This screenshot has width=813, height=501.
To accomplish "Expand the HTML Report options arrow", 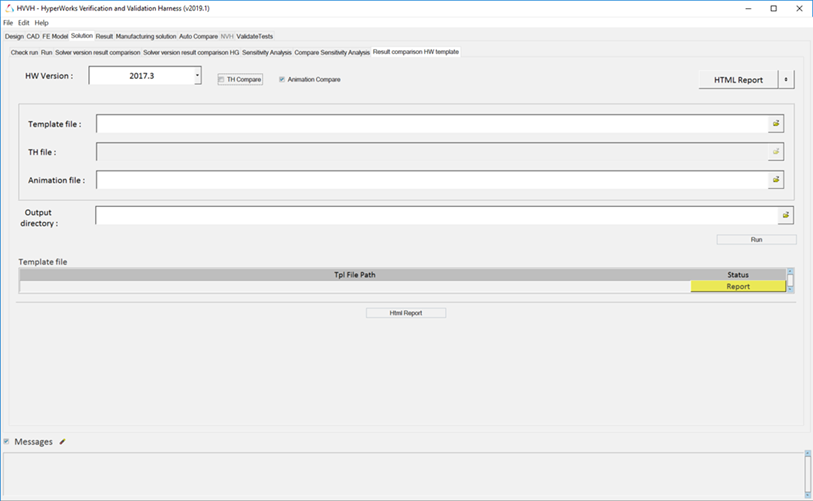I will point(786,80).
